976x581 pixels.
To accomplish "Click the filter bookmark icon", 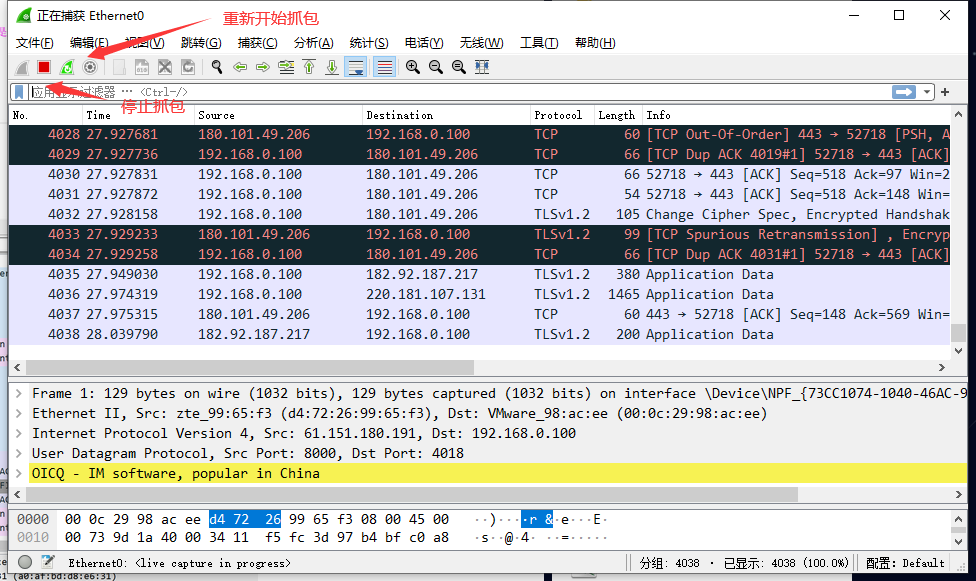I will (x=19, y=92).
